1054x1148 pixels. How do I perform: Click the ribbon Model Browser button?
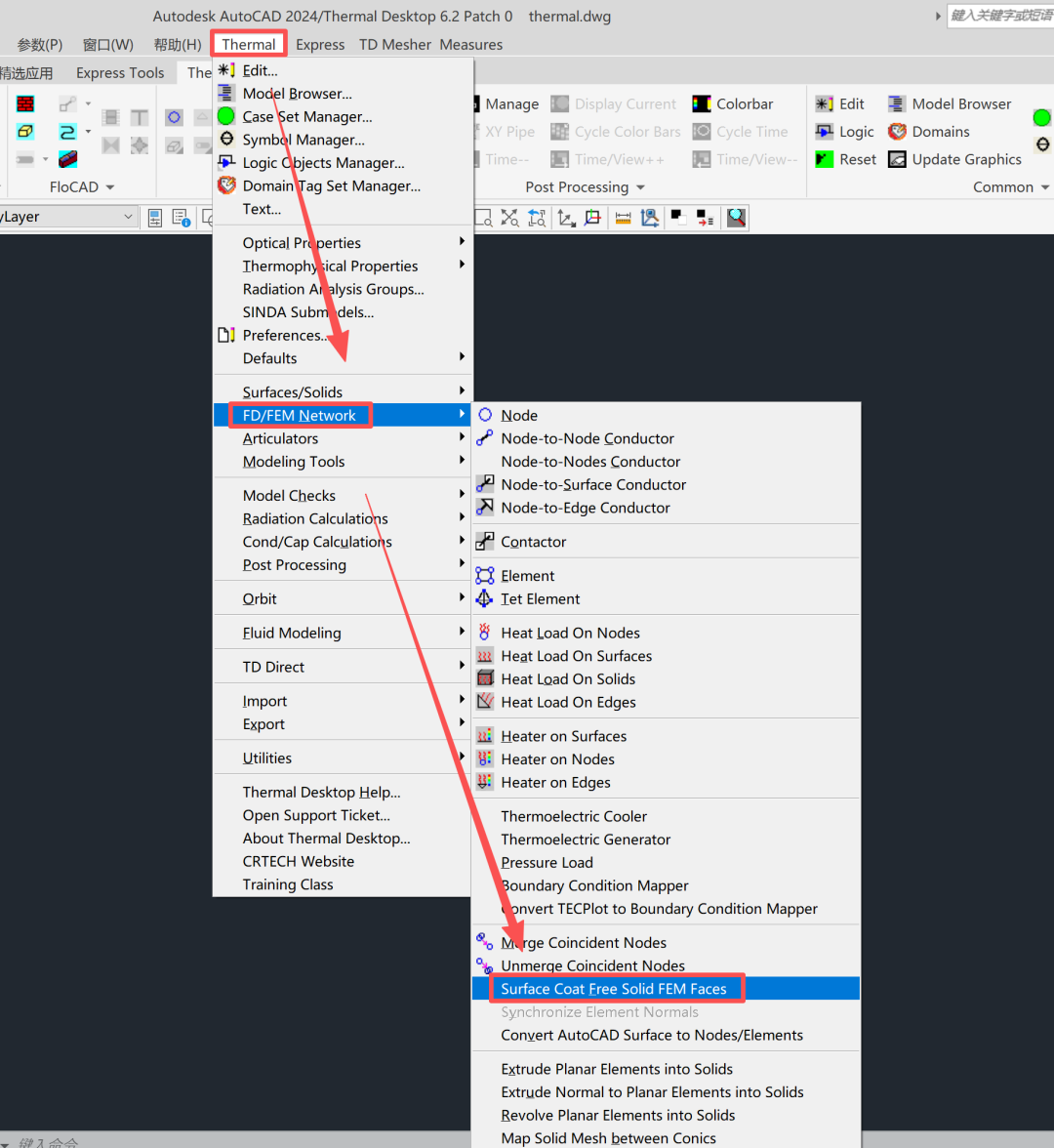[950, 103]
